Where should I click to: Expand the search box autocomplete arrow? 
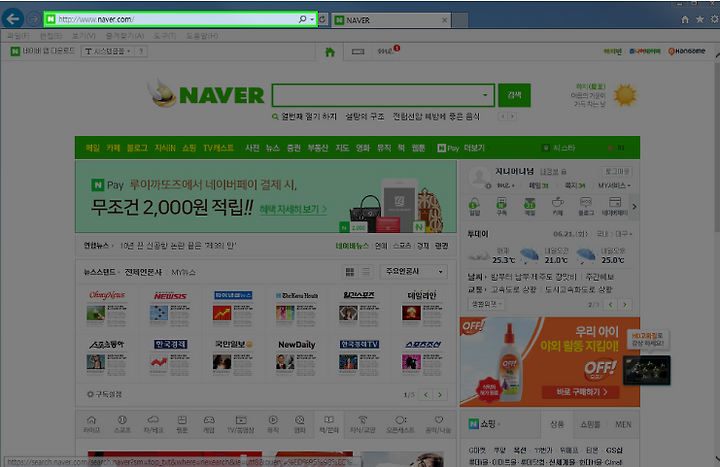pyautogui.click(x=485, y=95)
